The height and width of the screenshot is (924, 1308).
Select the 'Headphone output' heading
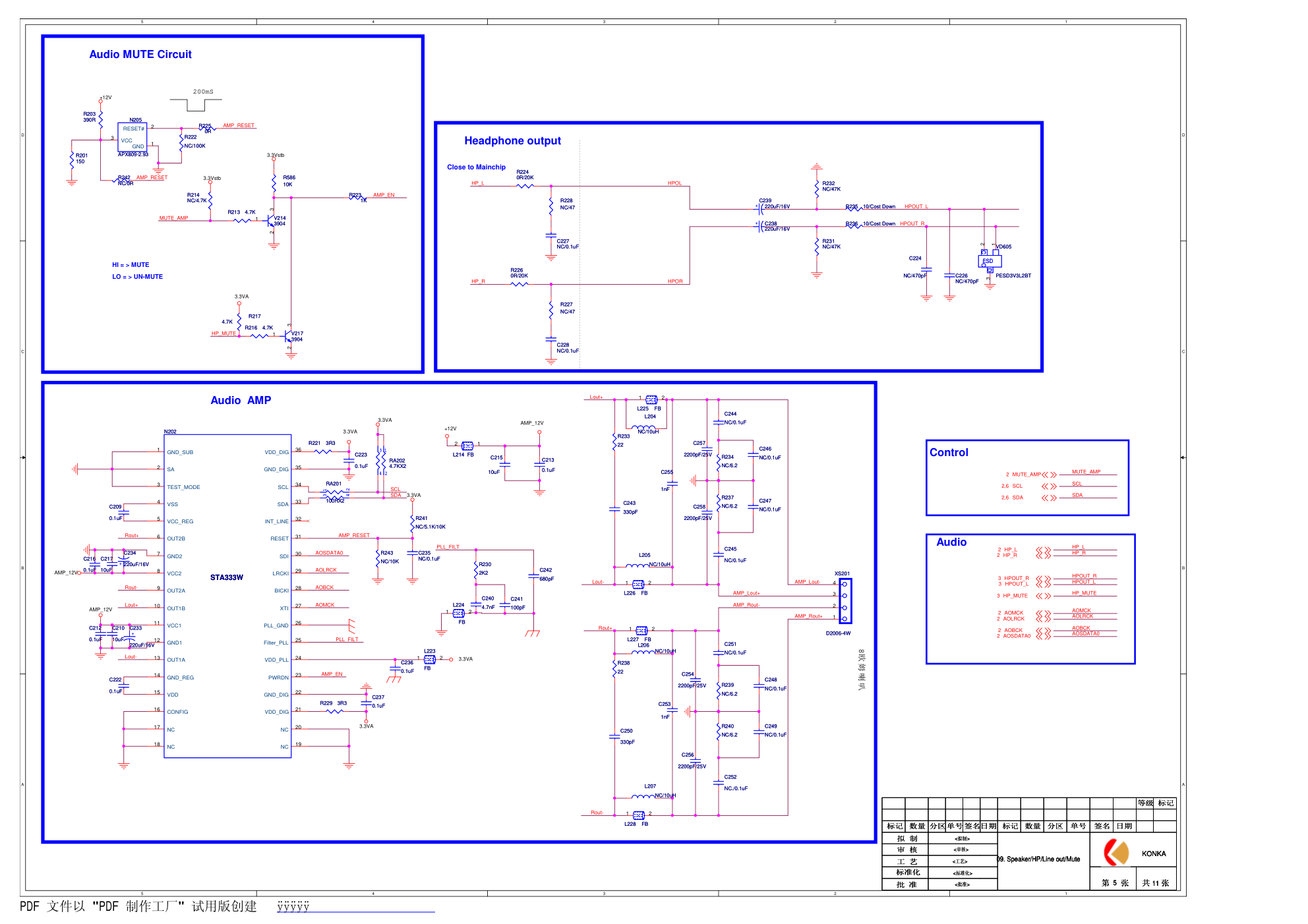(x=512, y=141)
